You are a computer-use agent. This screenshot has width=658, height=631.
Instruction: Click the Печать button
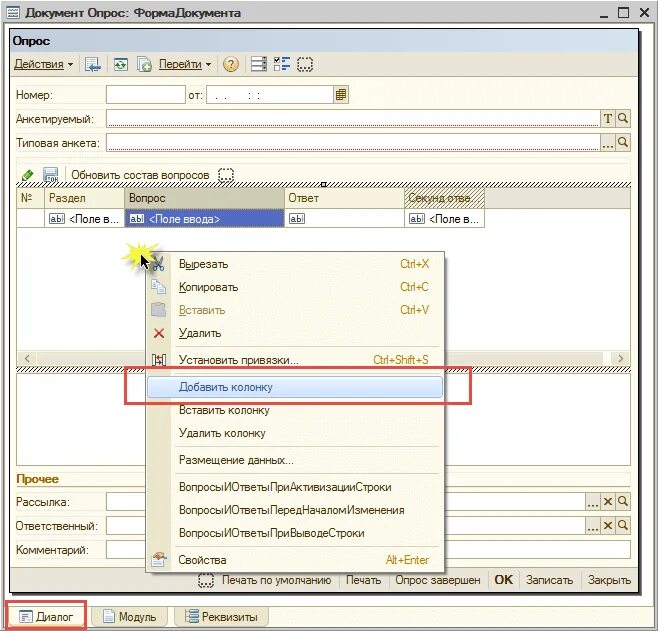[x=363, y=580]
